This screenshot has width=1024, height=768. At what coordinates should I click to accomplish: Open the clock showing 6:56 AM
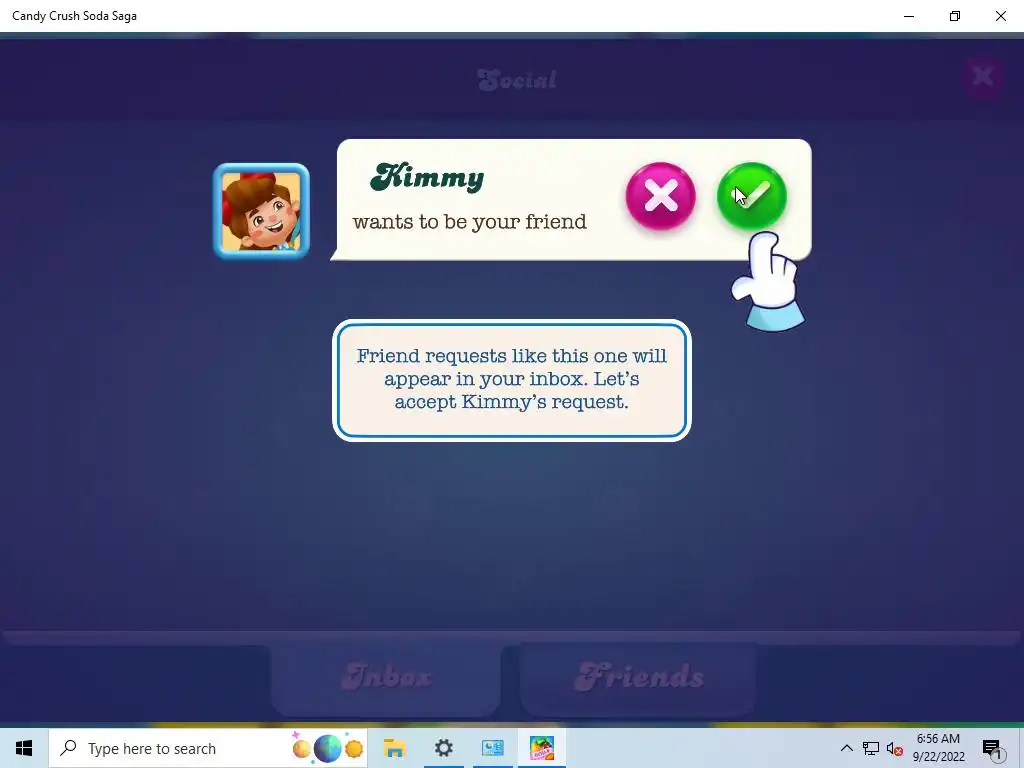tap(938, 748)
